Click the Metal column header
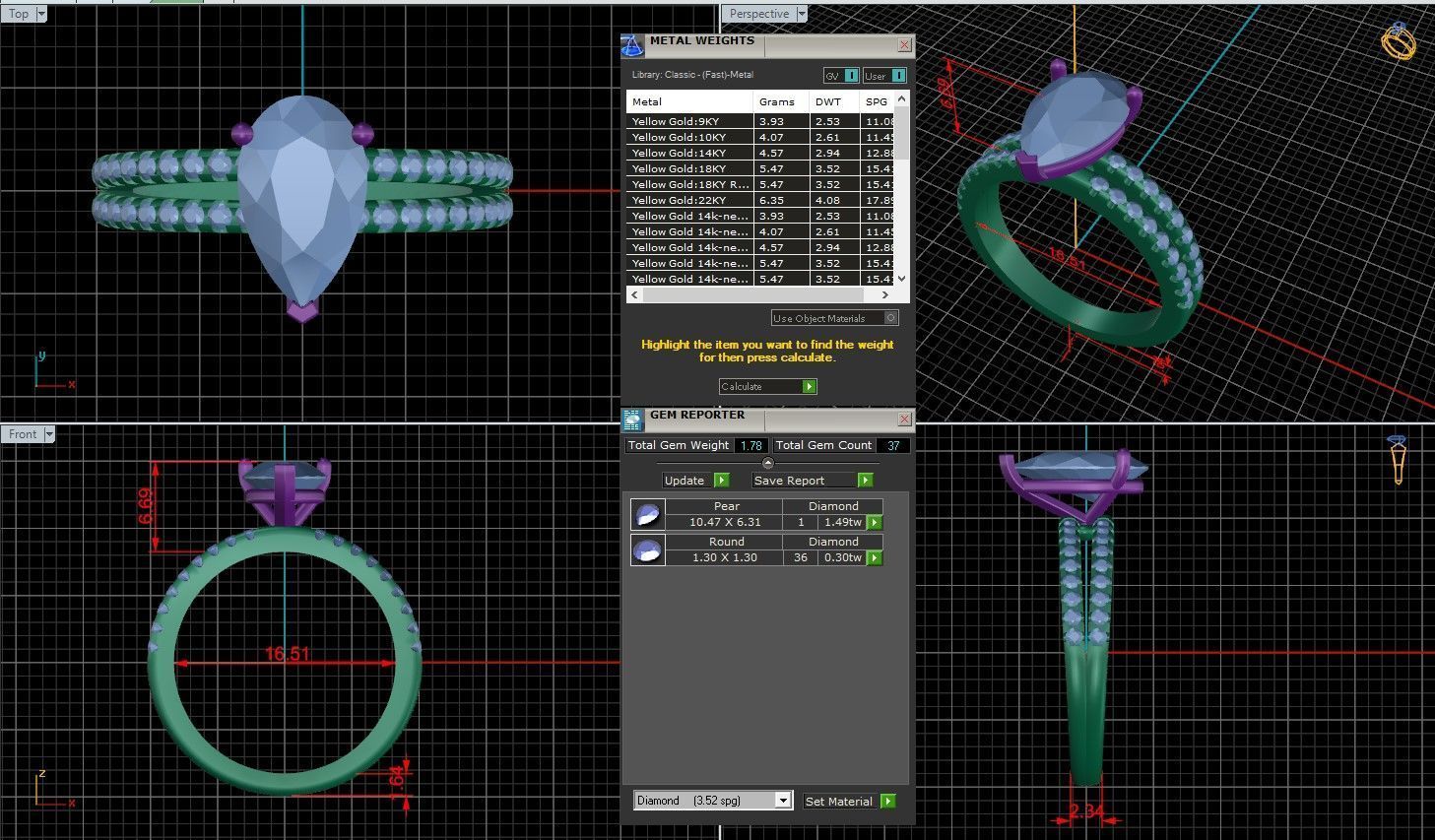 690,101
